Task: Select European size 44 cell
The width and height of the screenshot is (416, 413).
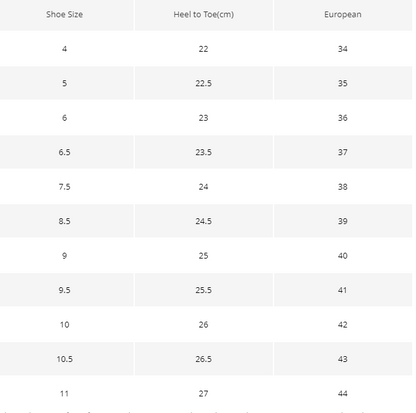Action: point(343,394)
